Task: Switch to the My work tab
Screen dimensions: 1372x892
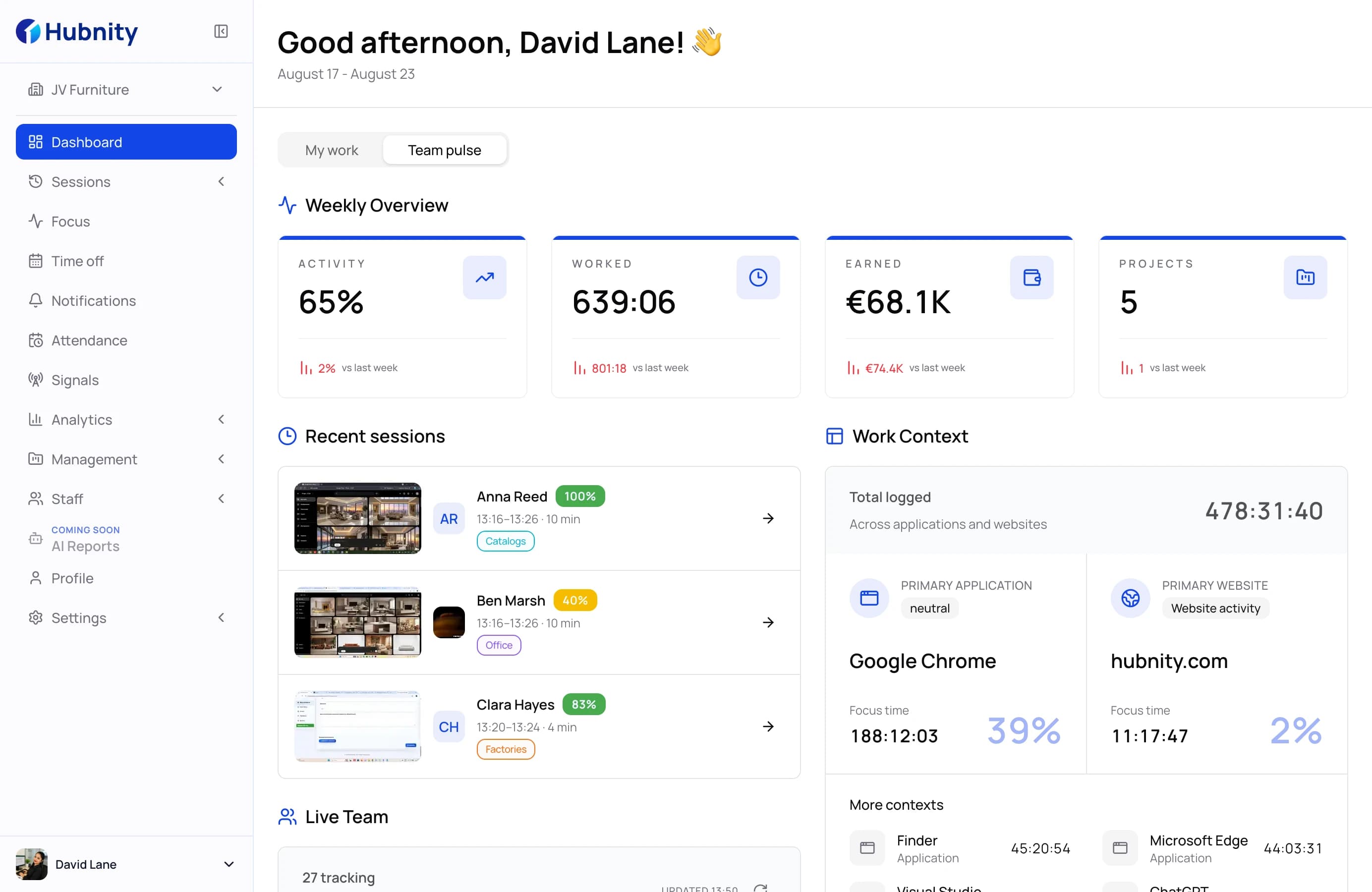Action: [332, 150]
